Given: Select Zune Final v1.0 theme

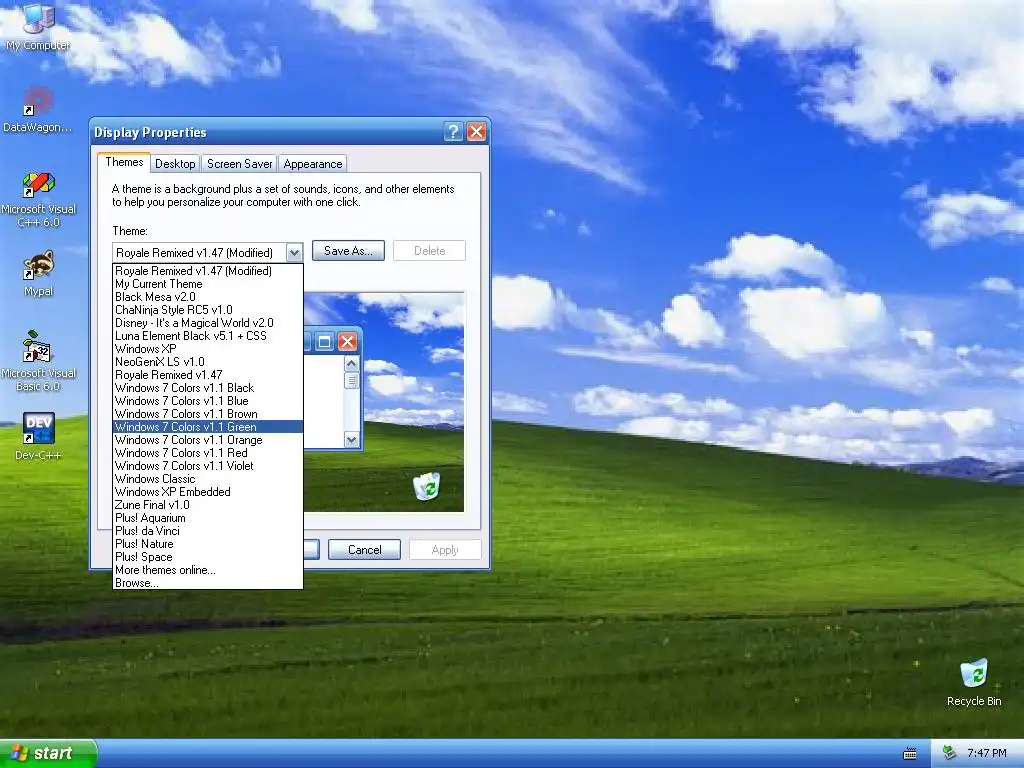Looking at the screenshot, I should pyautogui.click(x=208, y=505).
